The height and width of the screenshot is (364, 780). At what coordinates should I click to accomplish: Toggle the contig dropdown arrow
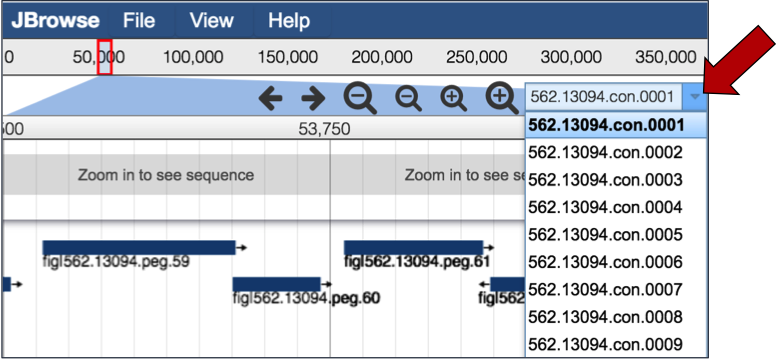(695, 96)
